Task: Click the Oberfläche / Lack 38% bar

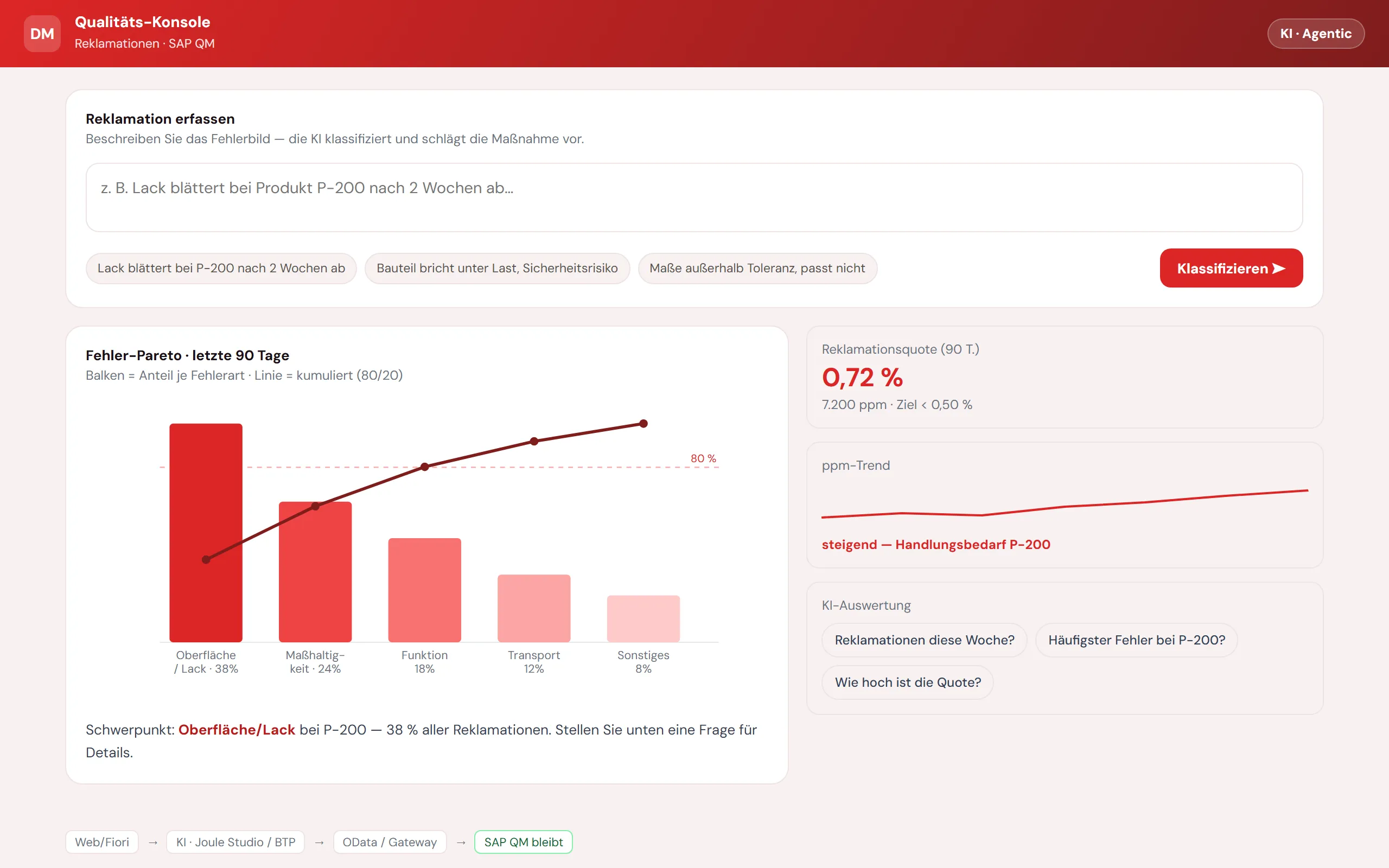Action: (206, 533)
